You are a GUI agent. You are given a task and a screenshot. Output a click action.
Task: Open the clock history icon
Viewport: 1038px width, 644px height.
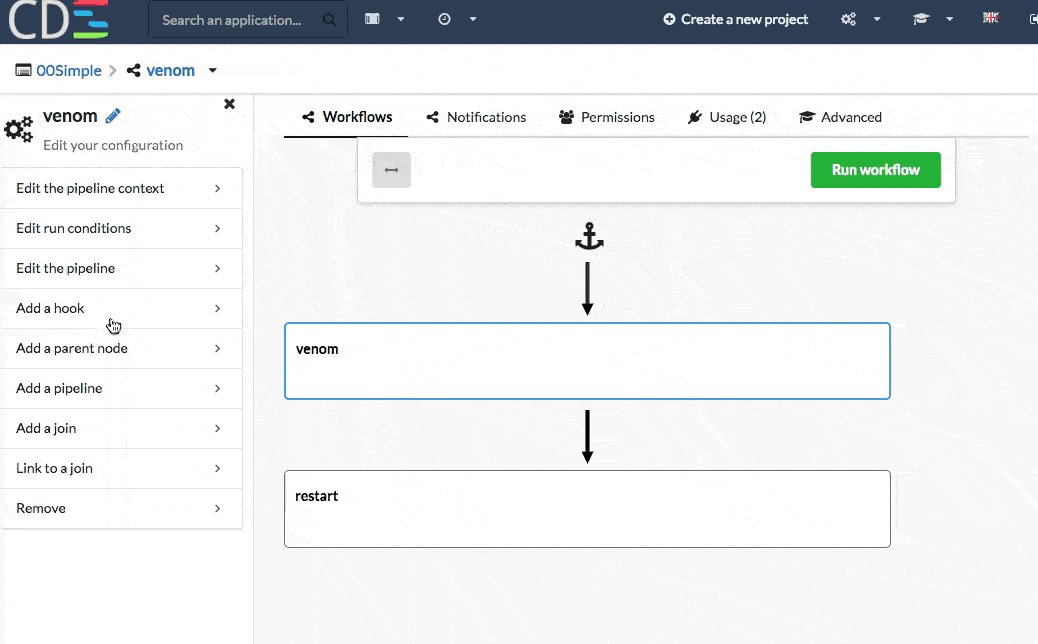click(x=444, y=19)
